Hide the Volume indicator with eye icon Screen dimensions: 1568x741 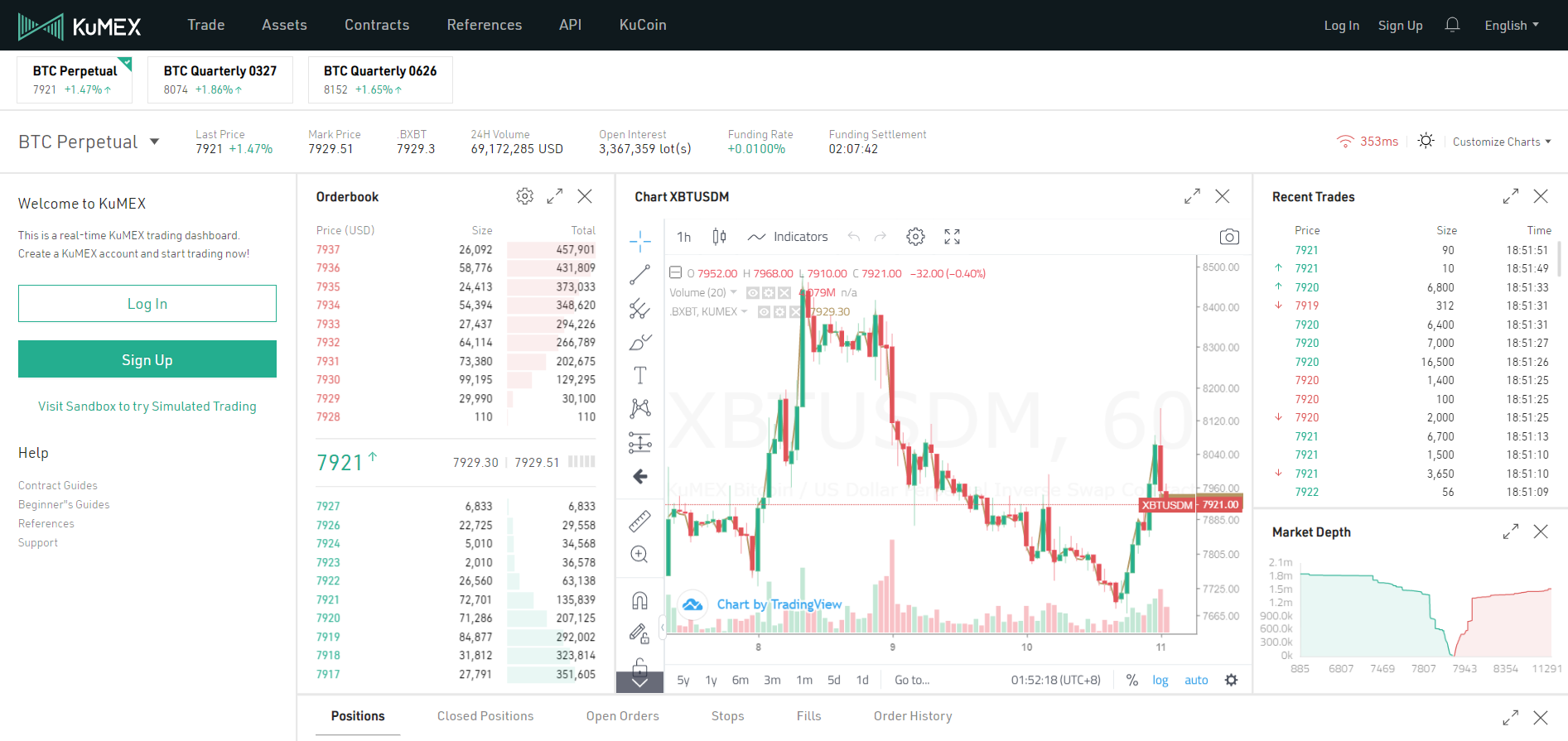tap(752, 292)
